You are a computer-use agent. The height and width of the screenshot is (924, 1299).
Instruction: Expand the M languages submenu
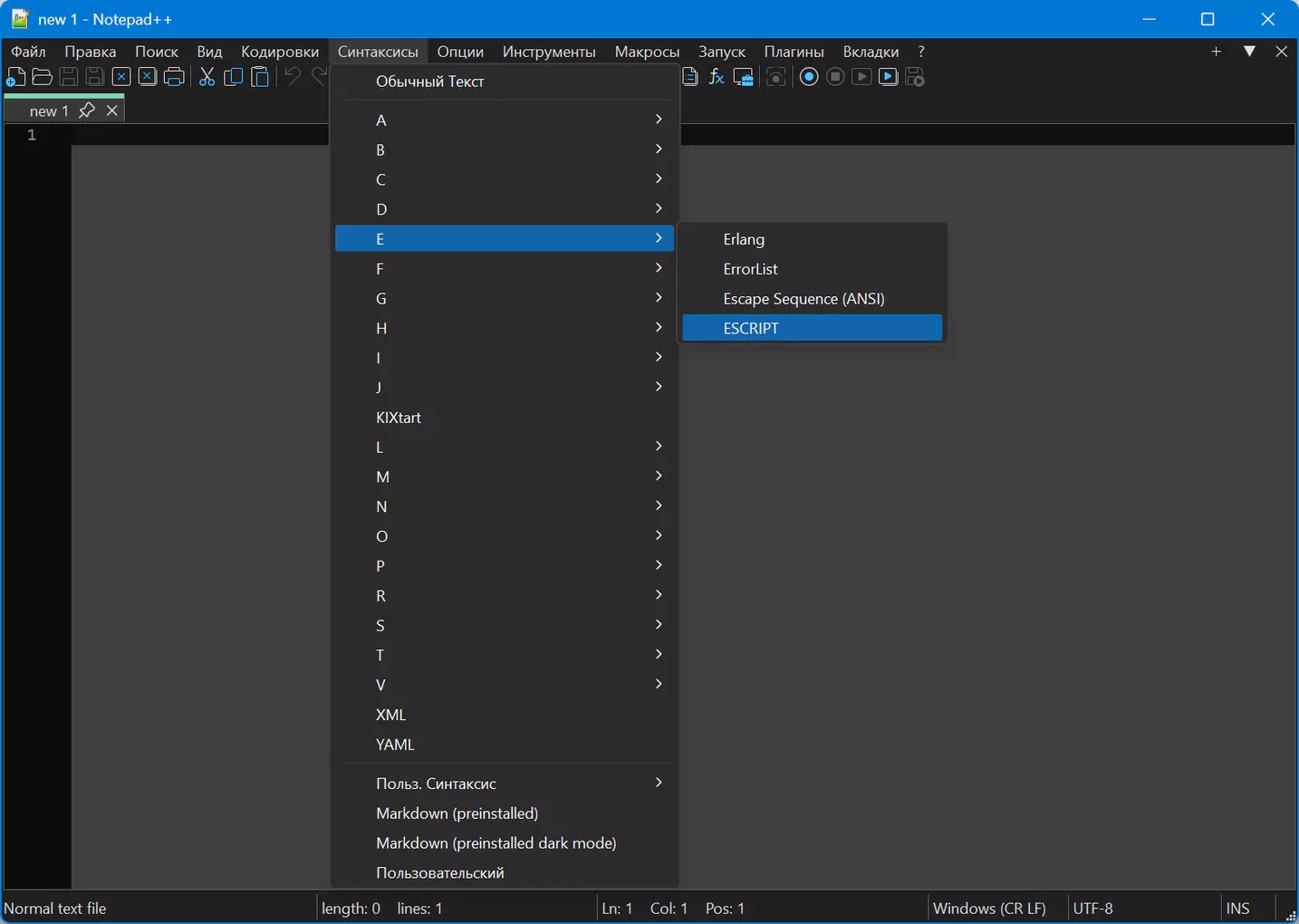pos(505,476)
